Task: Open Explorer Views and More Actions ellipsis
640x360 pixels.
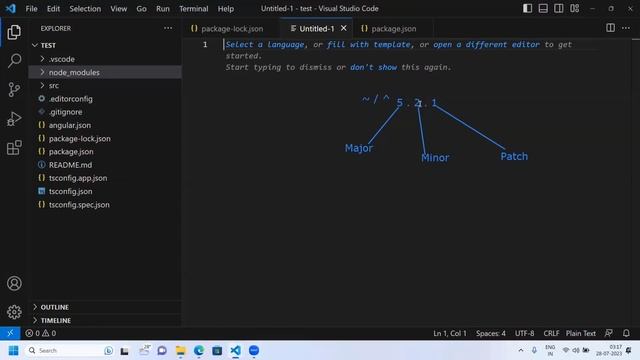Action: pyautogui.click(x=168, y=28)
